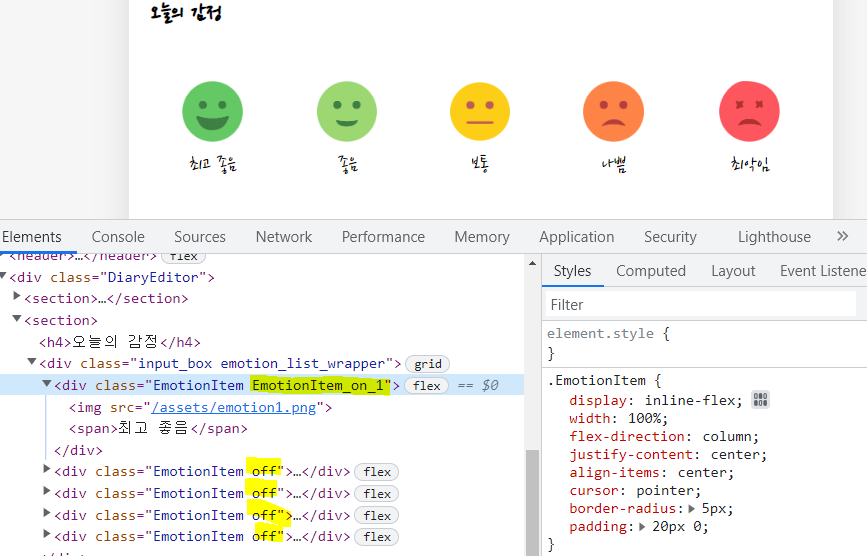The height and width of the screenshot is (556, 867).
Task: Open the Elements tab
Action: [32, 237]
